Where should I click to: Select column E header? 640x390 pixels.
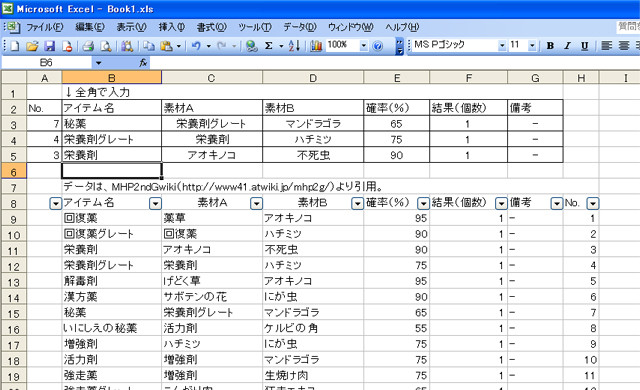396,78
